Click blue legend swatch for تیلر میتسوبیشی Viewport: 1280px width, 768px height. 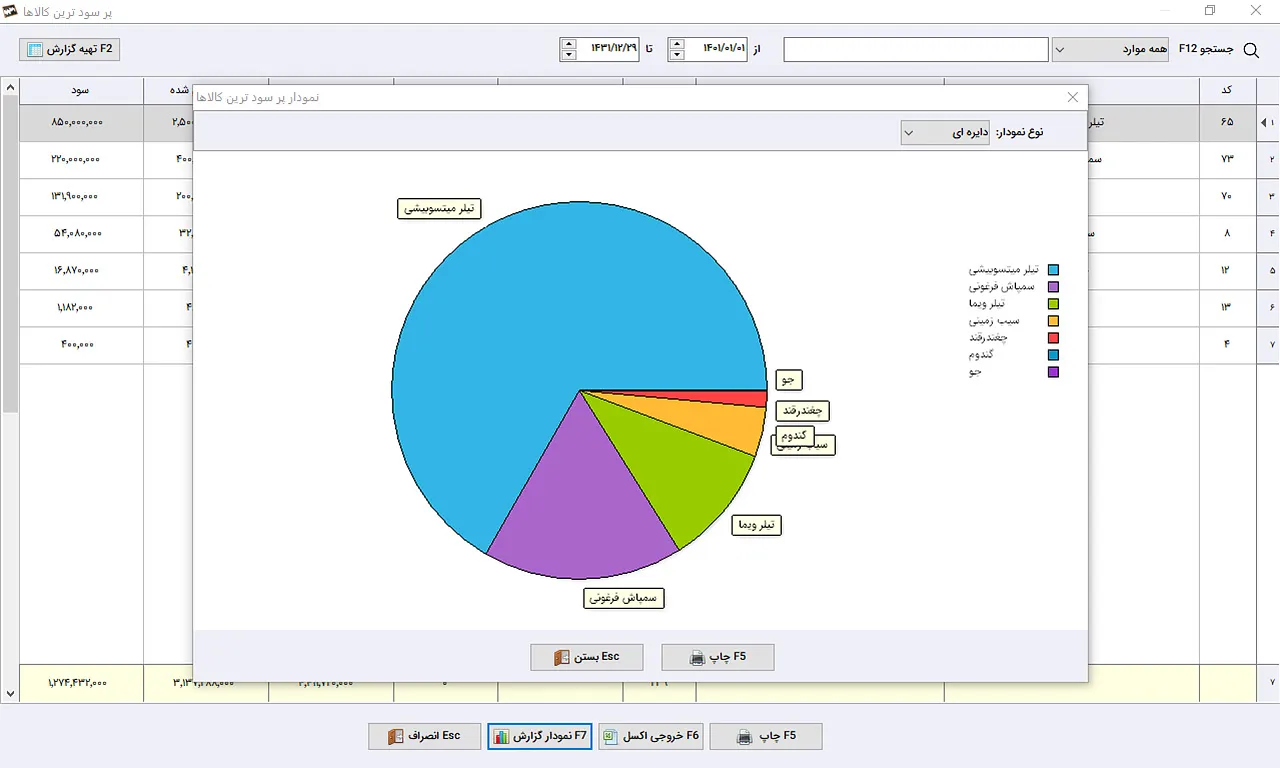1053,270
